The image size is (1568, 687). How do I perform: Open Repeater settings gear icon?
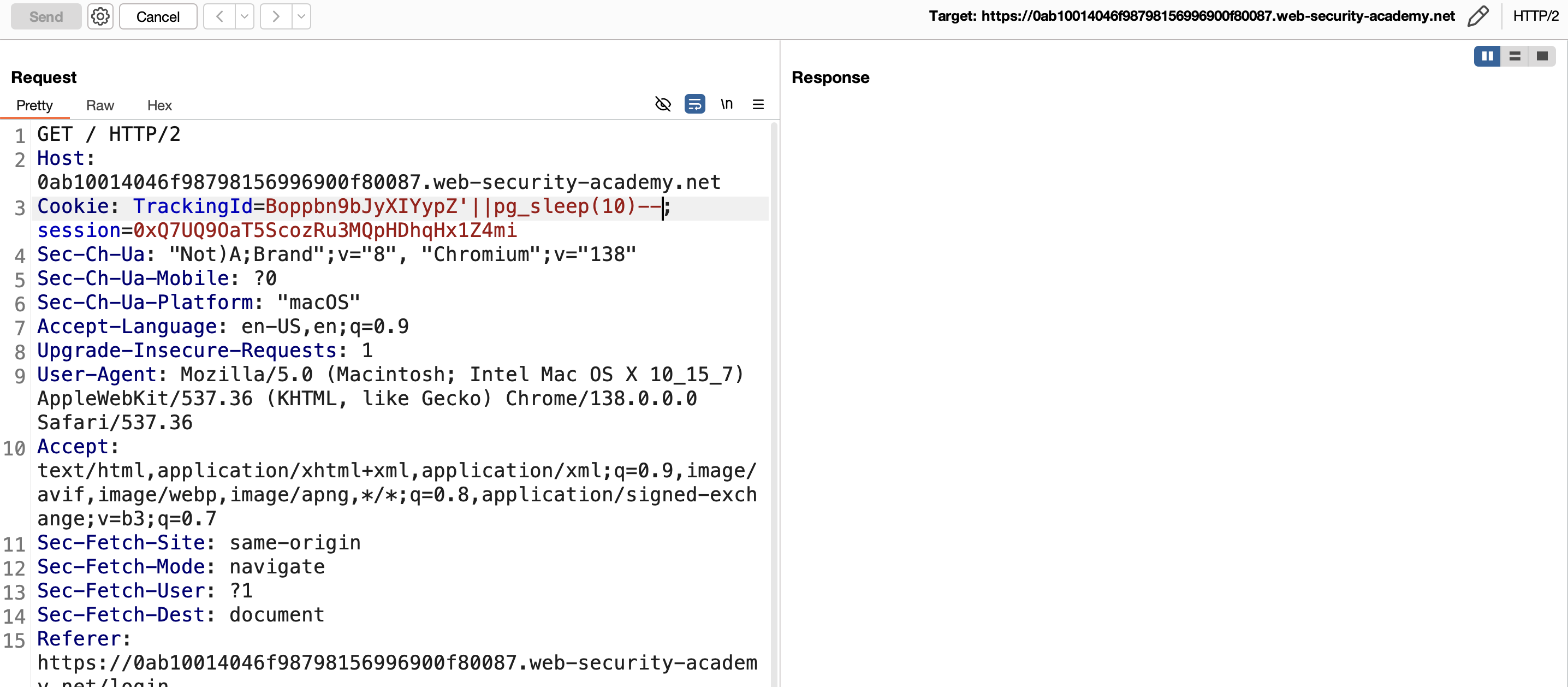[100, 16]
